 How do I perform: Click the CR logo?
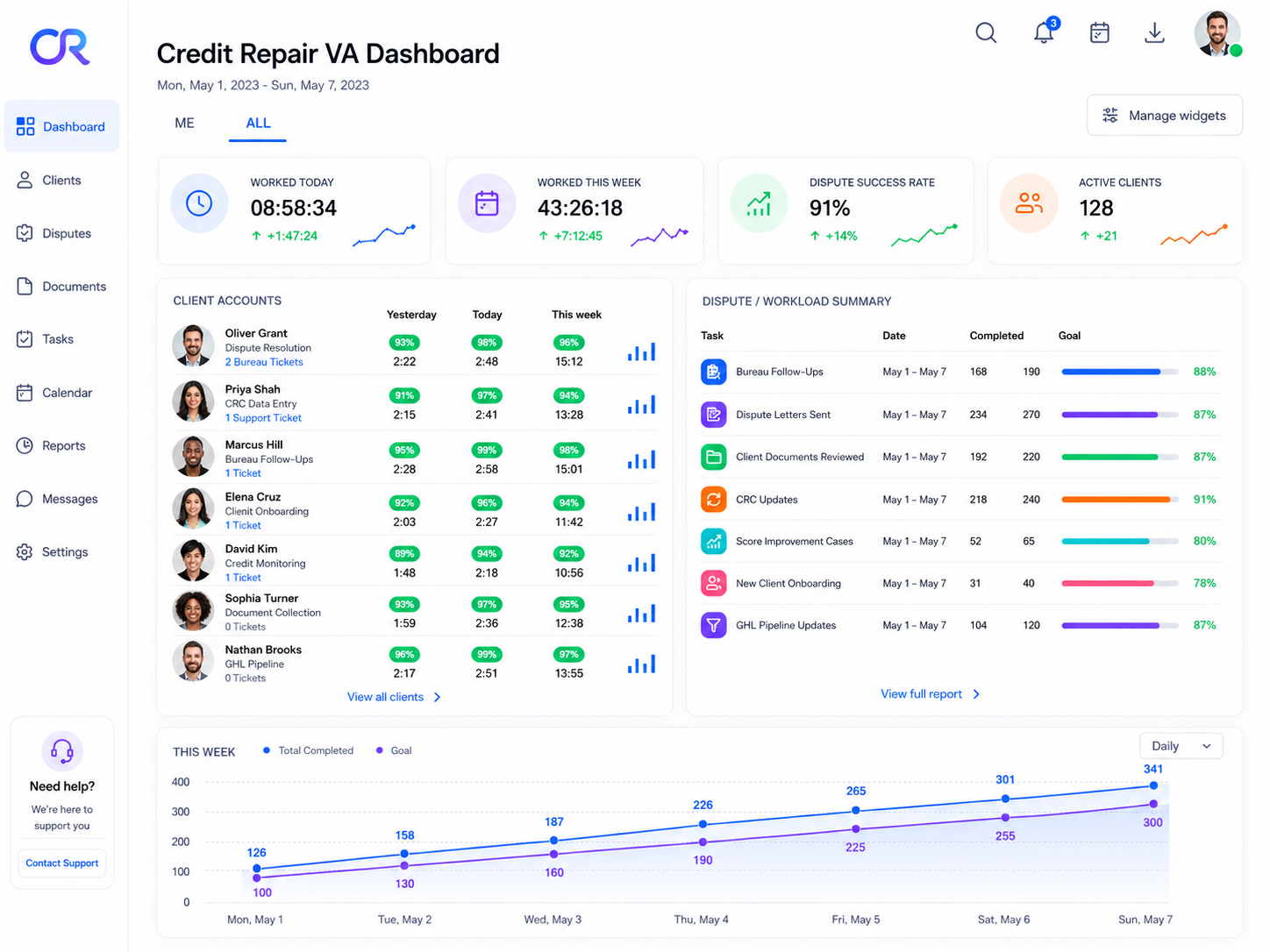[x=60, y=47]
